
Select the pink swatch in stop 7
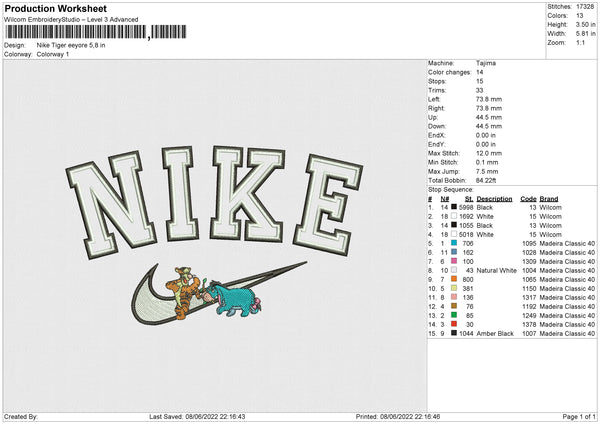454,261
